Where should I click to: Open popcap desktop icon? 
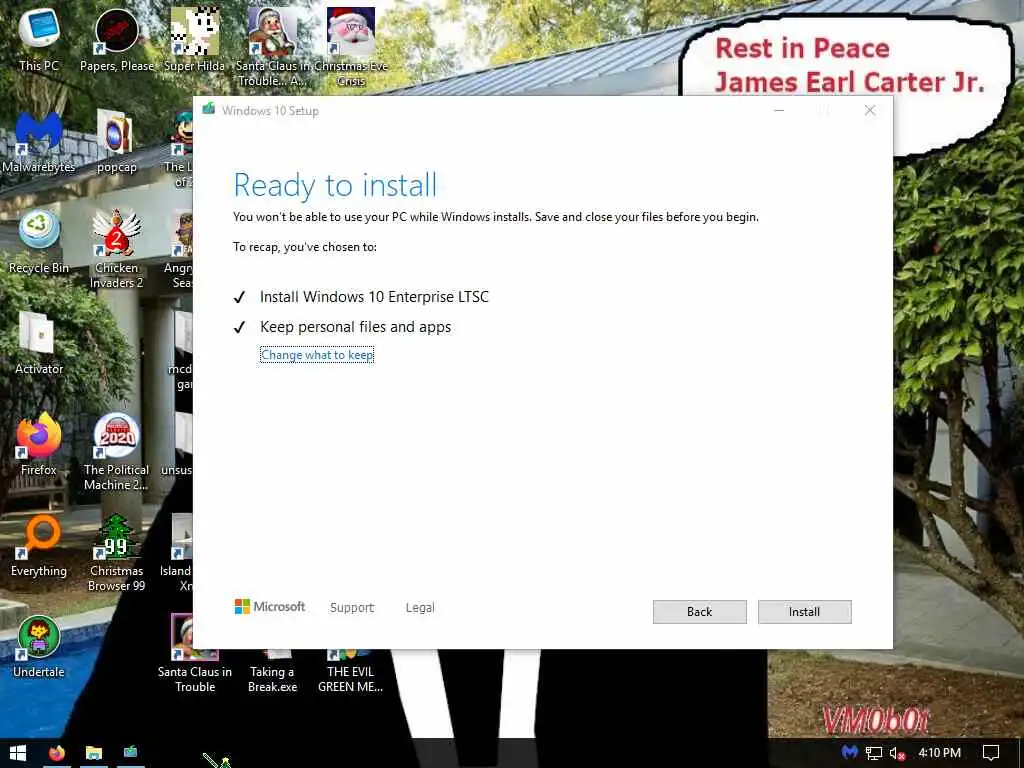point(116,142)
